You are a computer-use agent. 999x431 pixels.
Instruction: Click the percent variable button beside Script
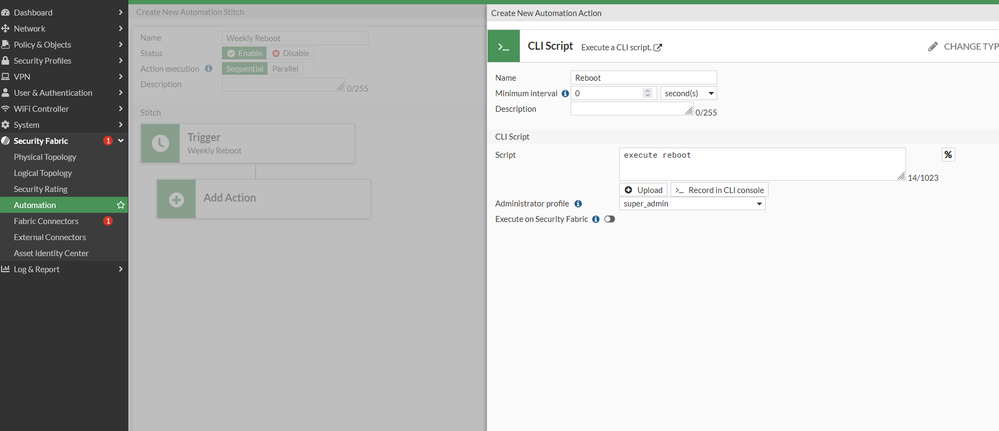click(948, 155)
